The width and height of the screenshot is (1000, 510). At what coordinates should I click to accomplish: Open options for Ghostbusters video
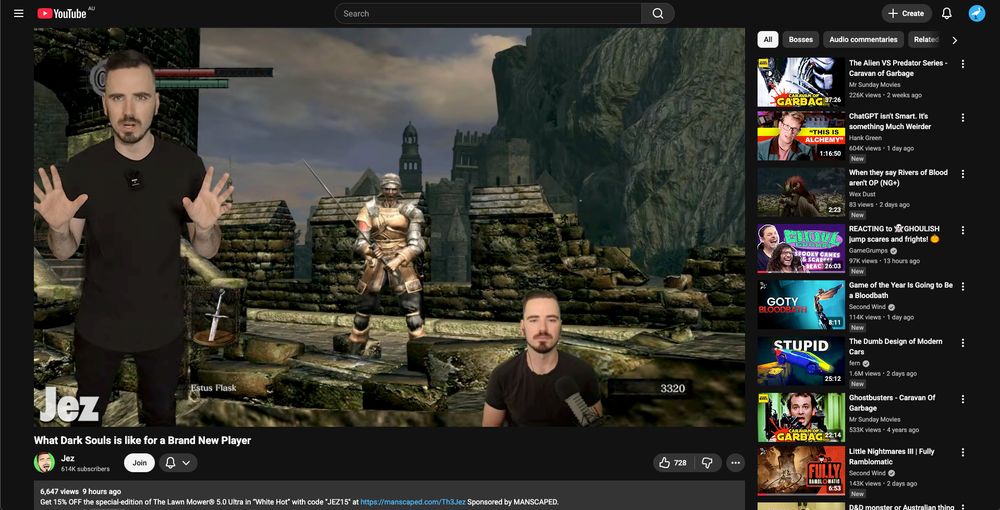(x=962, y=398)
